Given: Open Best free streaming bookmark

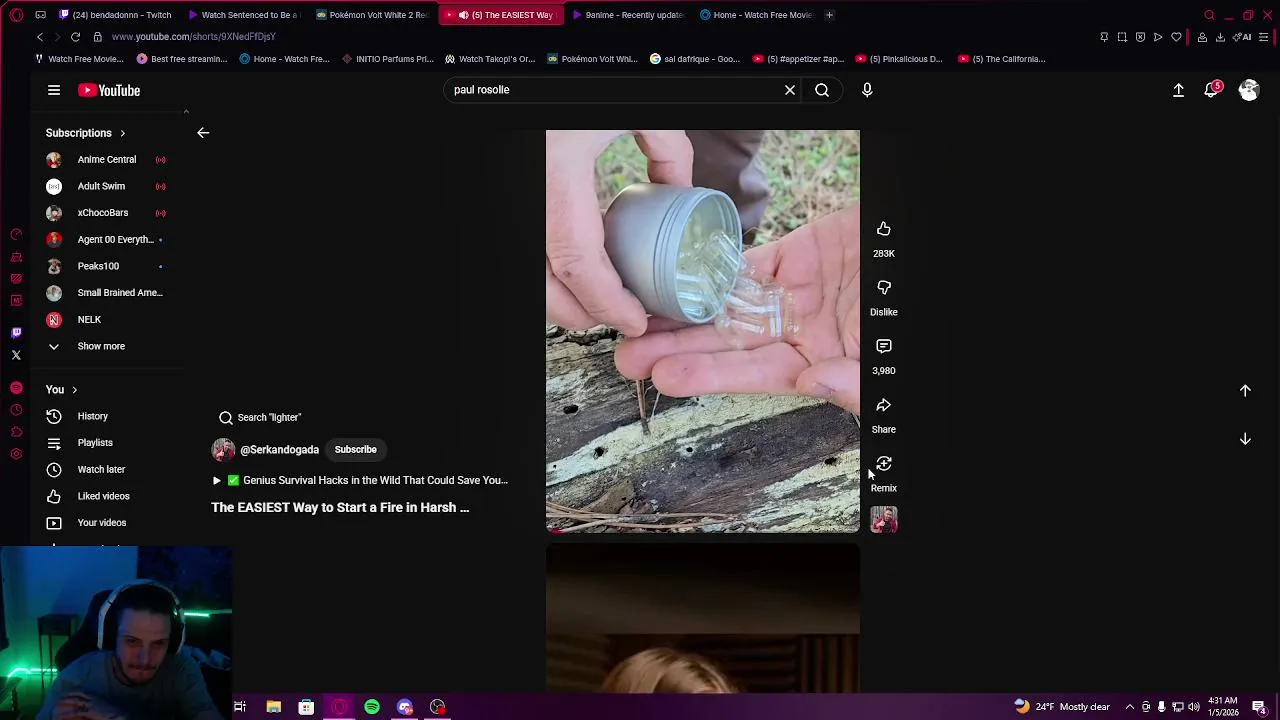Looking at the screenshot, I should tap(182, 59).
